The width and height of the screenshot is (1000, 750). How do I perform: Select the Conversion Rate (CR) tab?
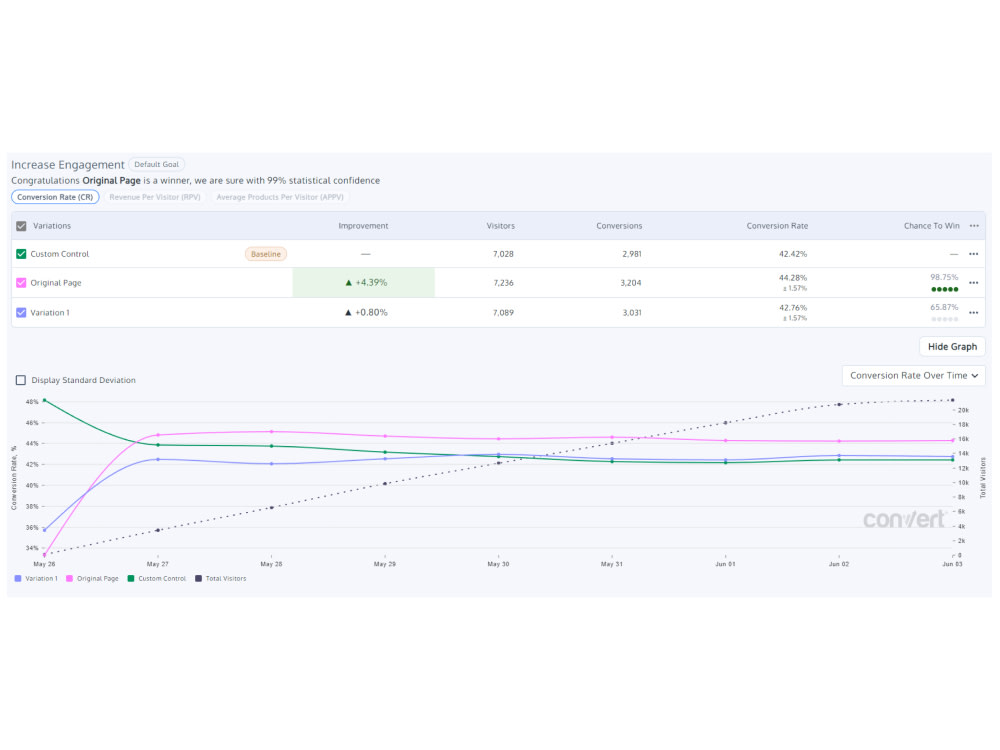click(55, 197)
